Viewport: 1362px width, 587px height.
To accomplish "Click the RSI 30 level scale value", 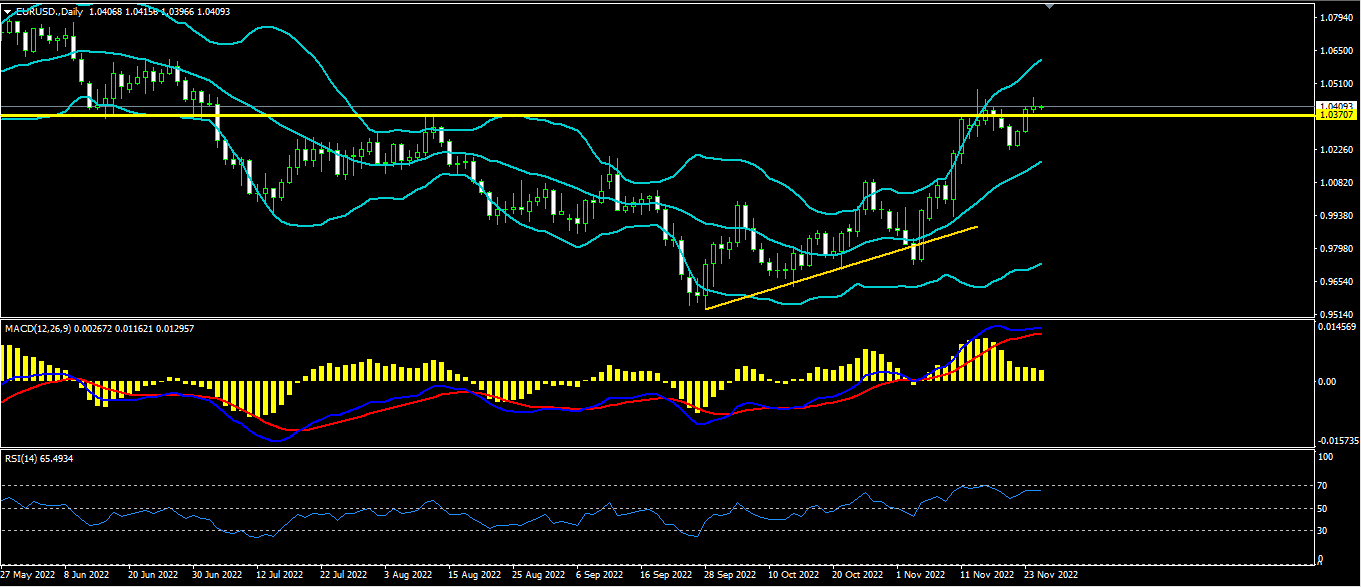I will [x=1325, y=531].
